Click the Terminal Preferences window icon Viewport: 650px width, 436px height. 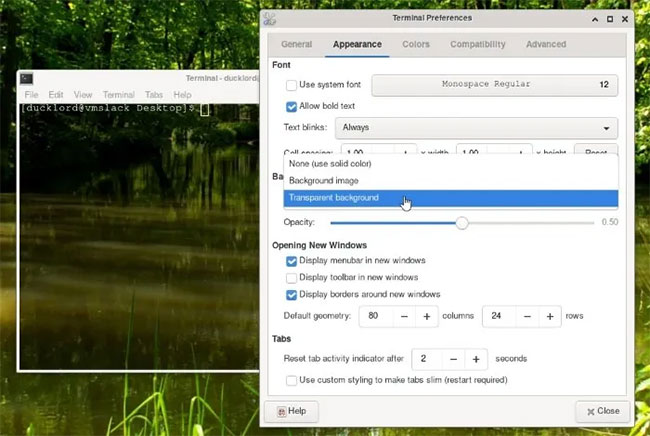coord(269,19)
